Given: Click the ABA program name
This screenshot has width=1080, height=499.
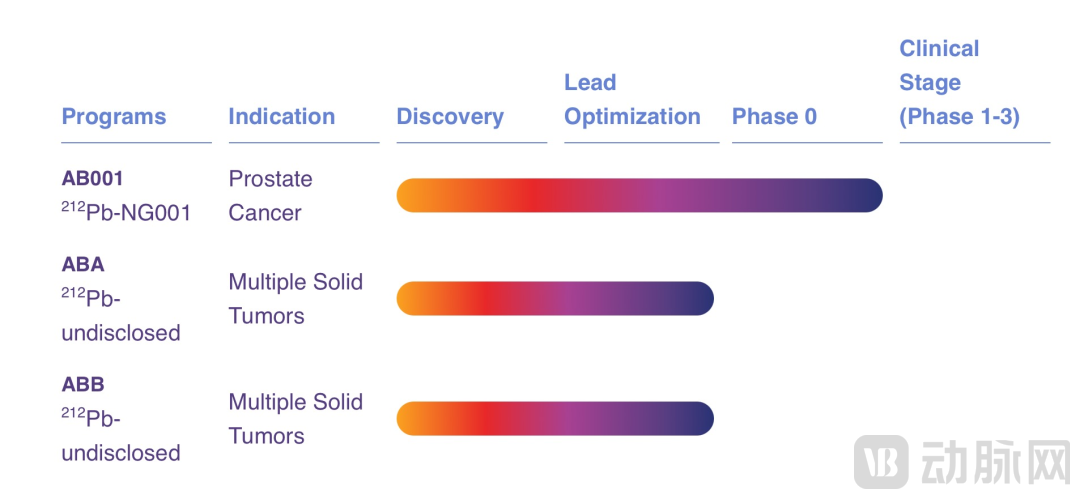Looking at the screenshot, I should tap(83, 265).
